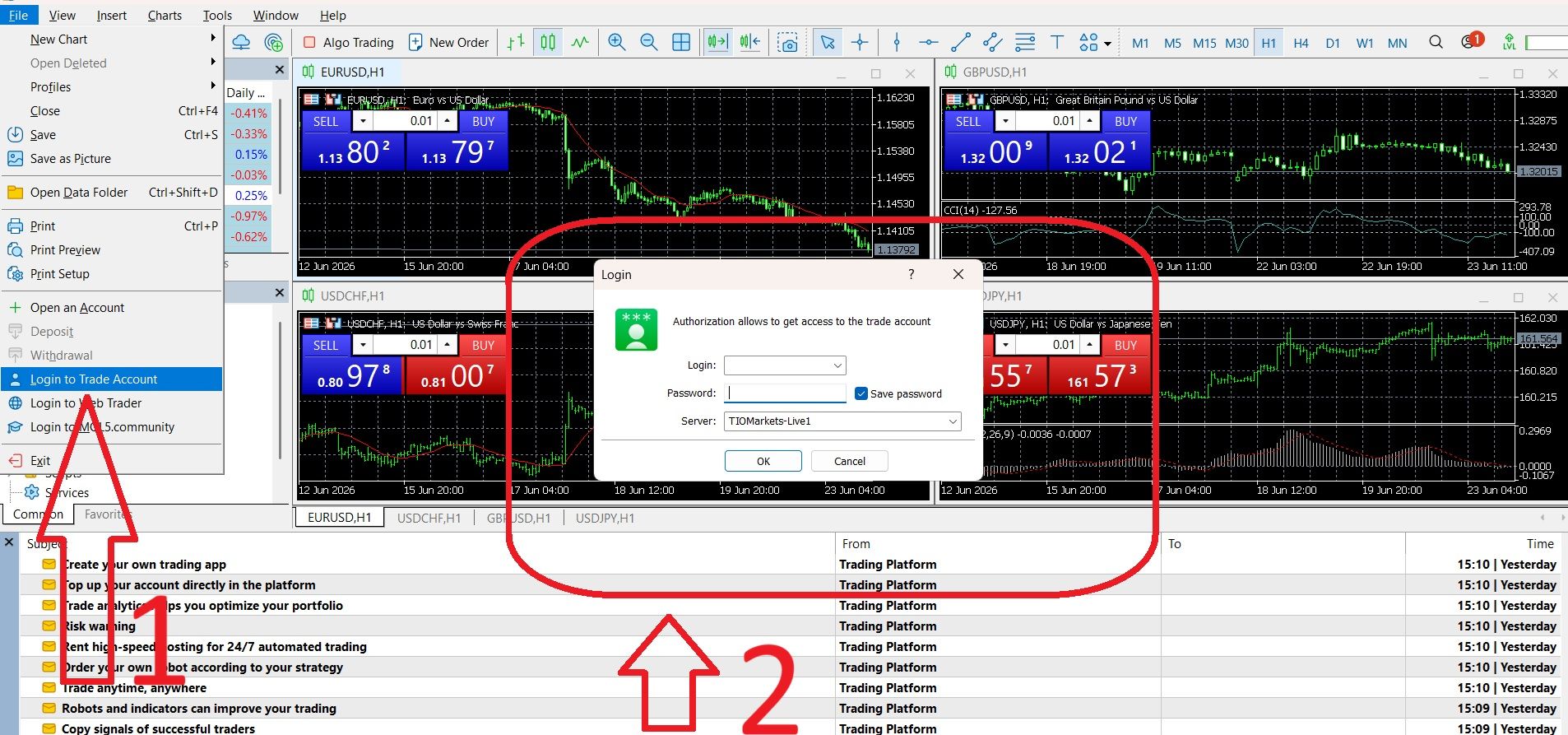Click SELL button on USDCHF chart
The image size is (1568, 735).
pos(326,345)
